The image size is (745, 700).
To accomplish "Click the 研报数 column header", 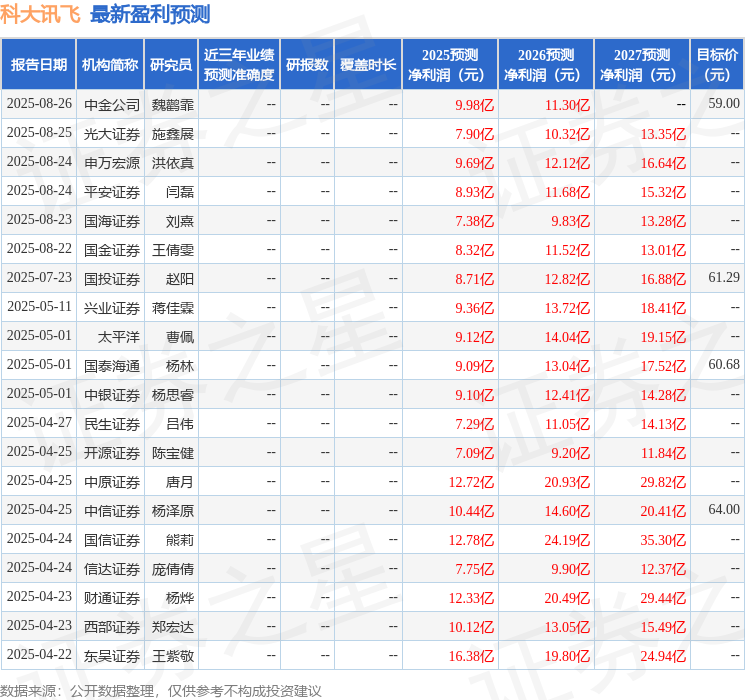I will pyautogui.click(x=307, y=65).
